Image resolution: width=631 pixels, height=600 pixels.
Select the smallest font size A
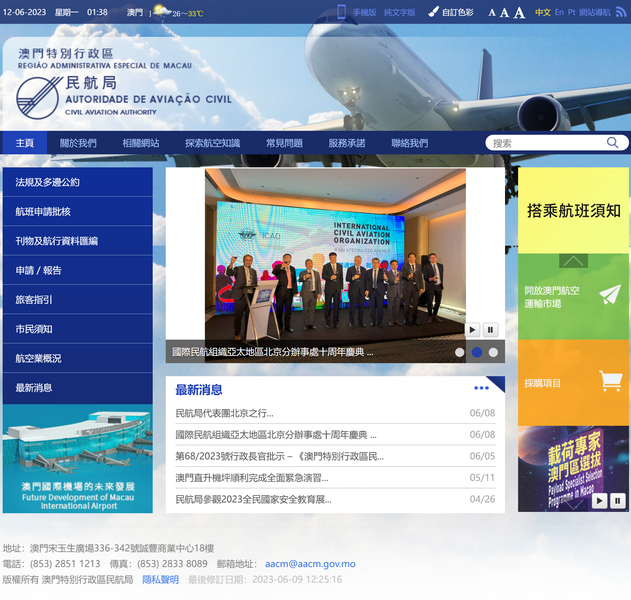[492, 13]
